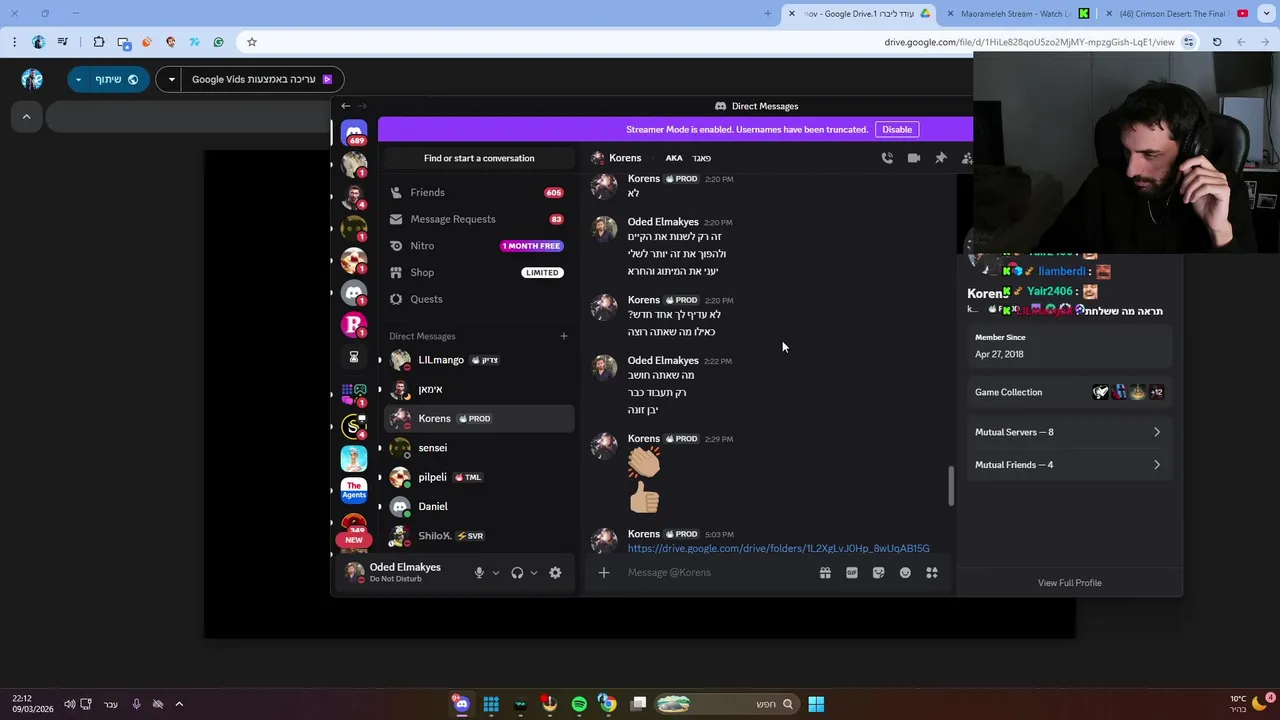The height and width of the screenshot is (720, 1280).
Task: Expand Mutual Servers — 8
Action: coord(1069,432)
